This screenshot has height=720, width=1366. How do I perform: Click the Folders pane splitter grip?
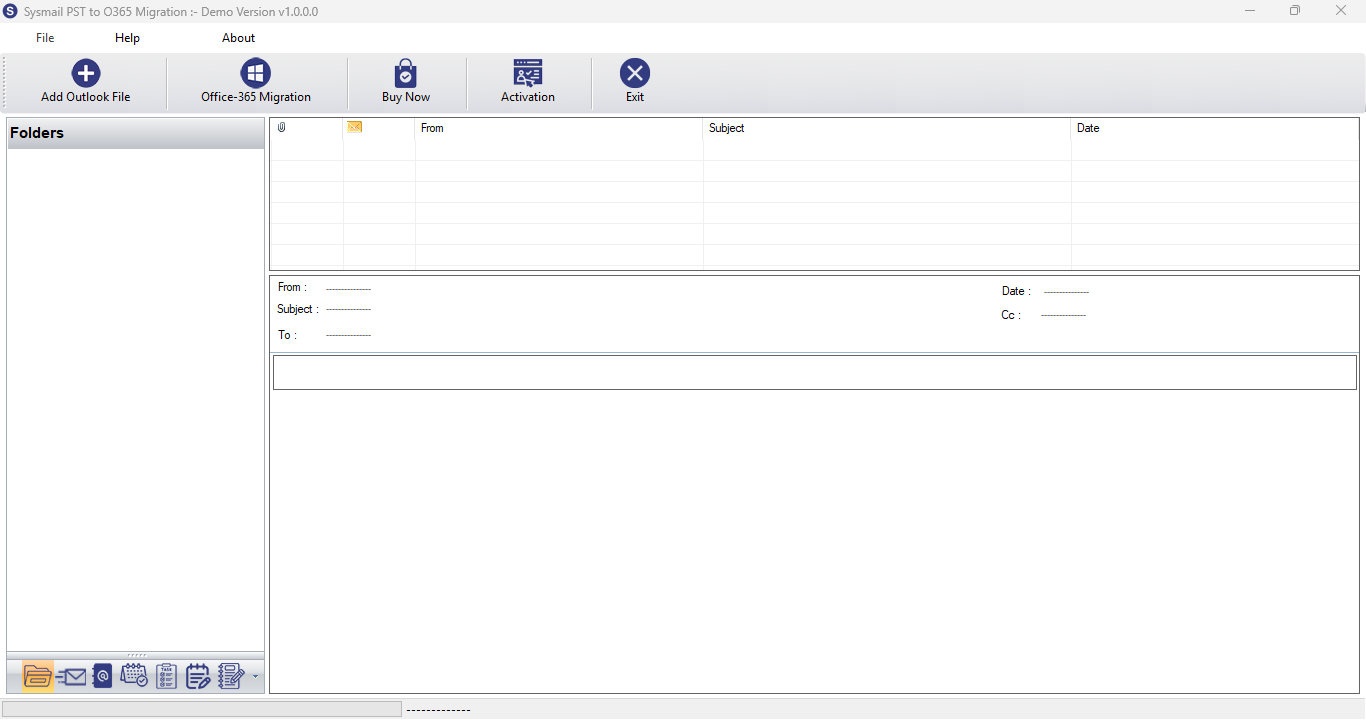pyautogui.click(x=136, y=655)
